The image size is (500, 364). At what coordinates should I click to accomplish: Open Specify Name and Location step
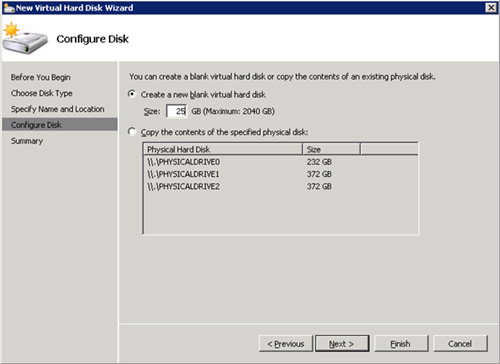click(58, 109)
